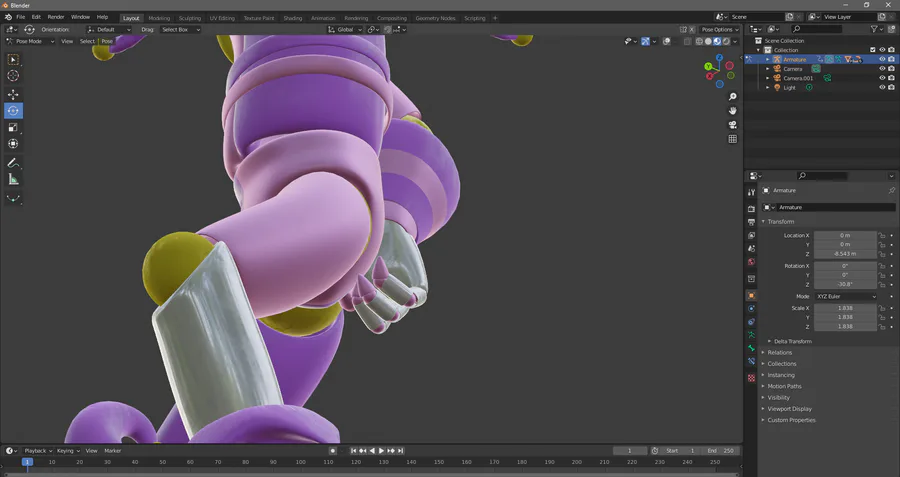
Task: Open the Pose Mode dropdown
Action: [30, 41]
